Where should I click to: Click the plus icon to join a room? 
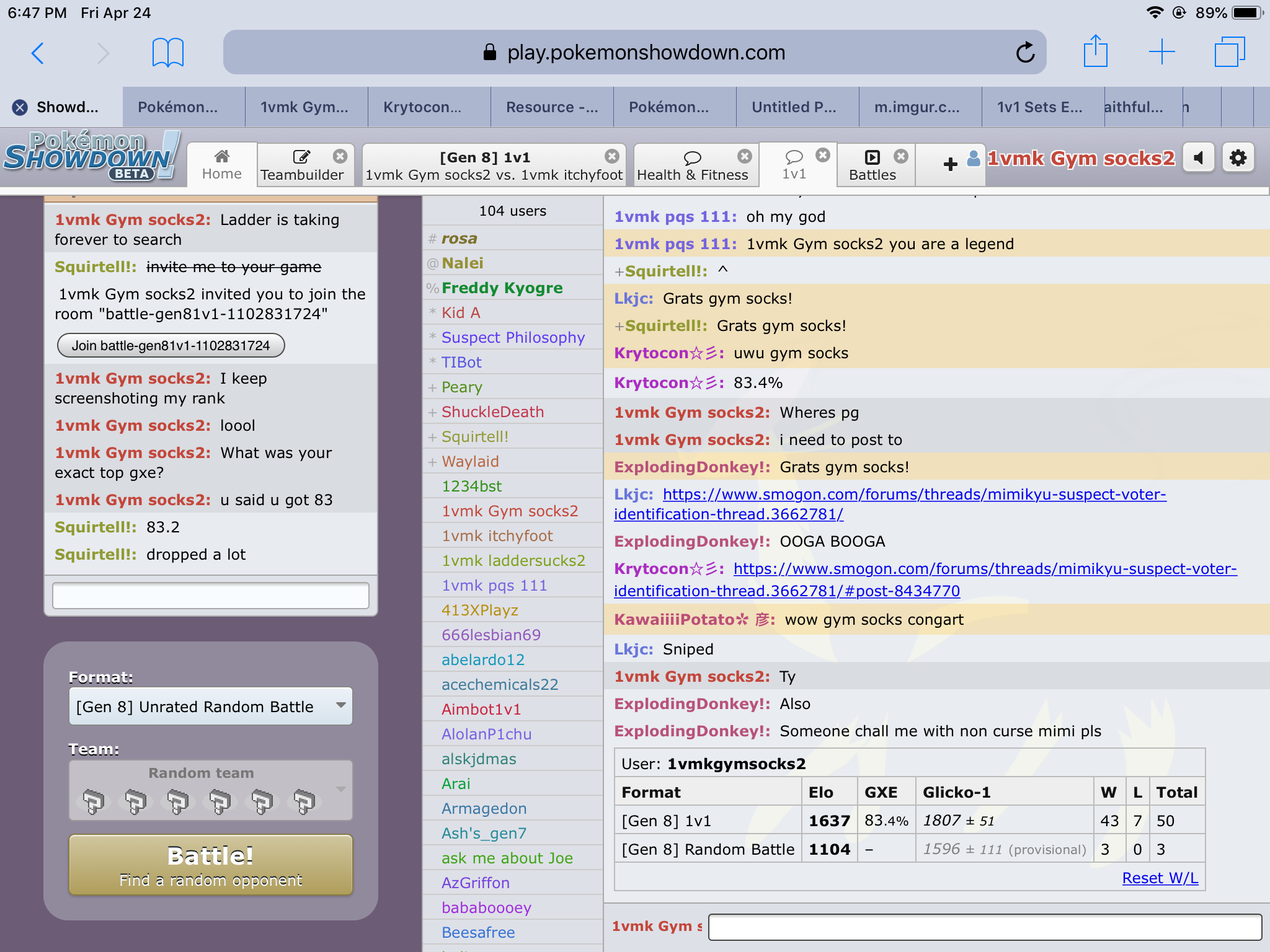949,164
